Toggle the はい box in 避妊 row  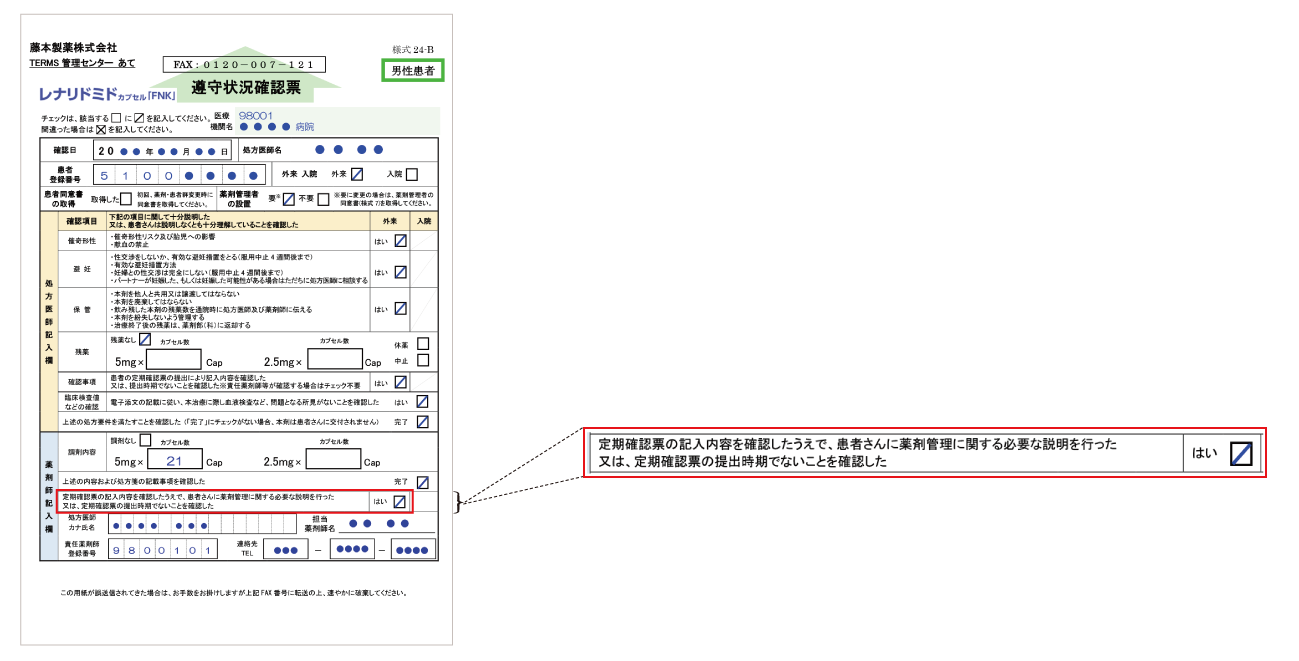[400, 271]
